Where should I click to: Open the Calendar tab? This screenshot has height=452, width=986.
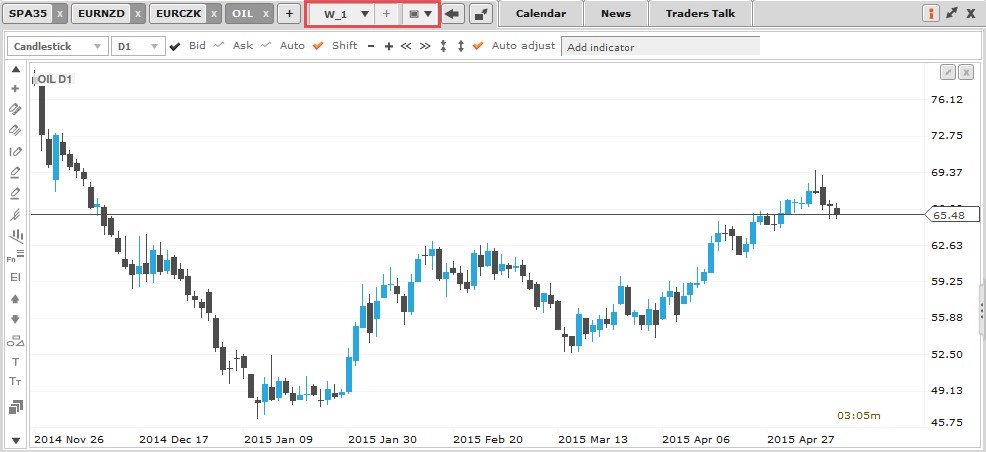540,14
